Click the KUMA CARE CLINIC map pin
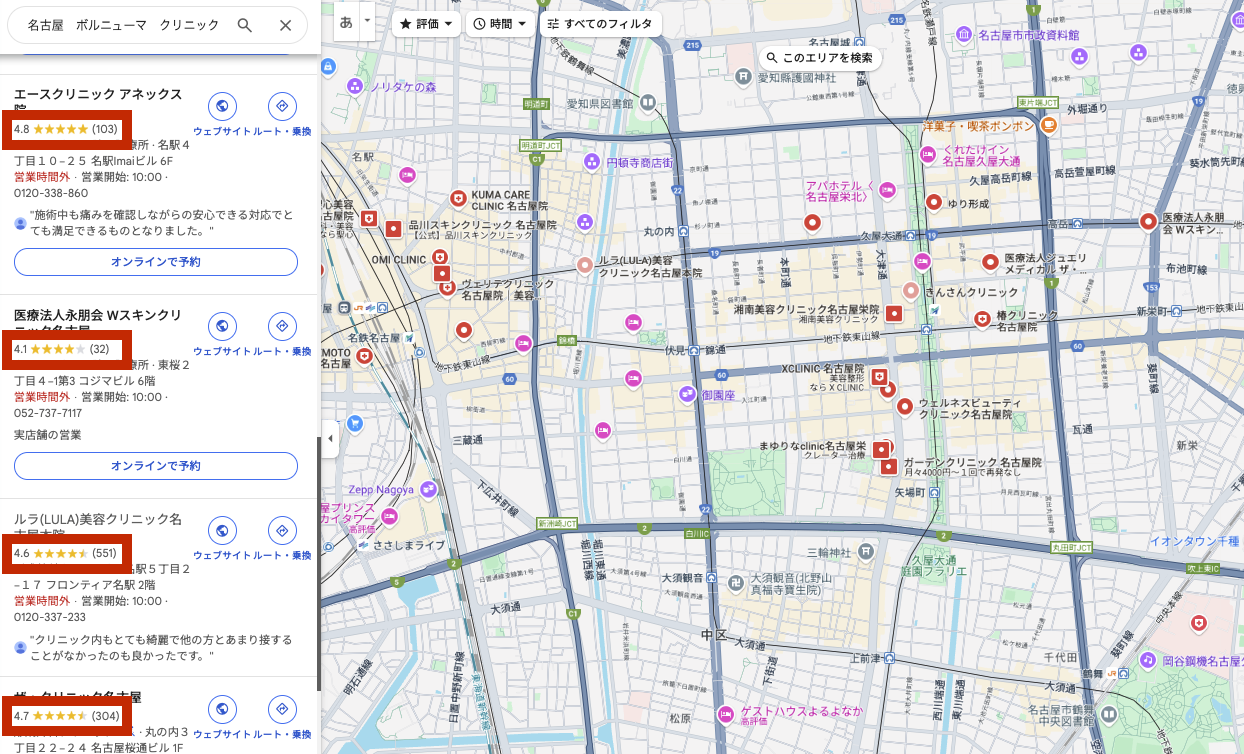This screenshot has width=1244, height=754. click(459, 199)
